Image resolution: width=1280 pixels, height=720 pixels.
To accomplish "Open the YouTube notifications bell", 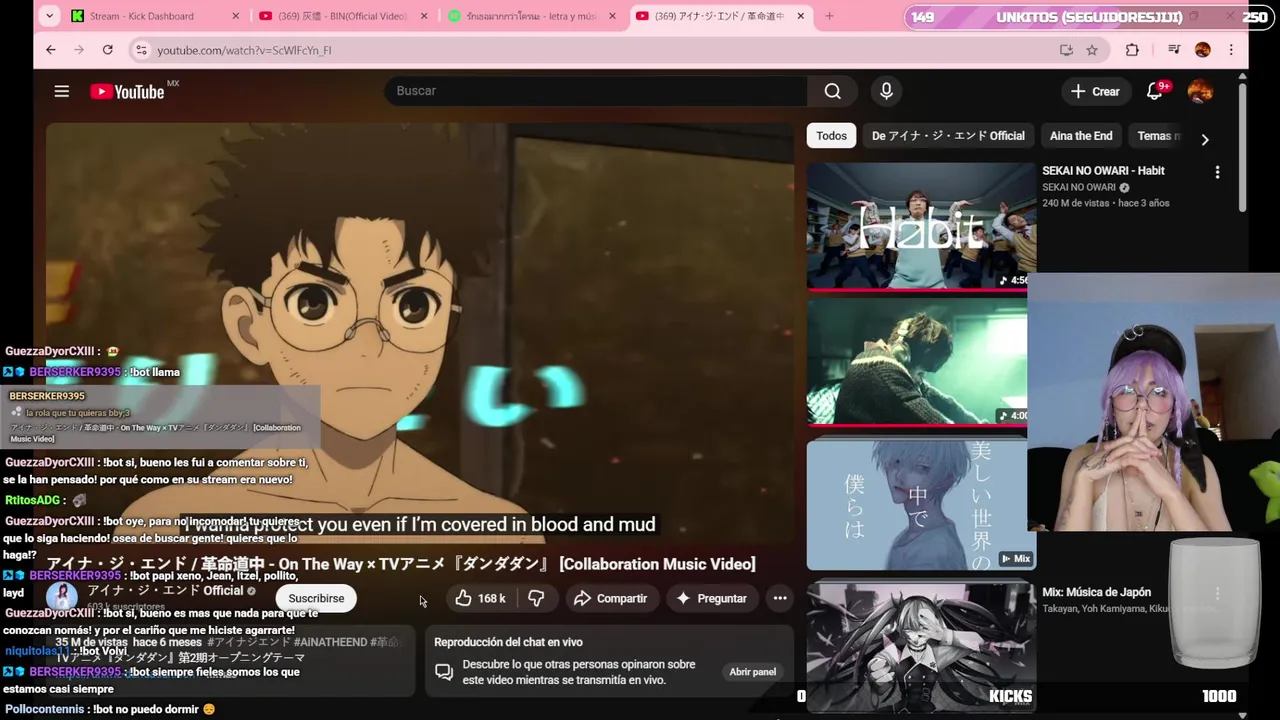I will pos(1154,91).
